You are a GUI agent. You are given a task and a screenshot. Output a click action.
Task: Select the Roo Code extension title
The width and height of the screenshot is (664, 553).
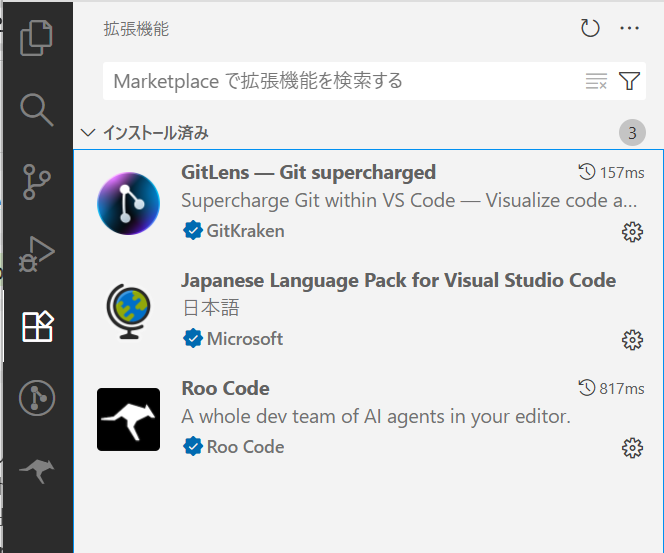(x=225, y=388)
